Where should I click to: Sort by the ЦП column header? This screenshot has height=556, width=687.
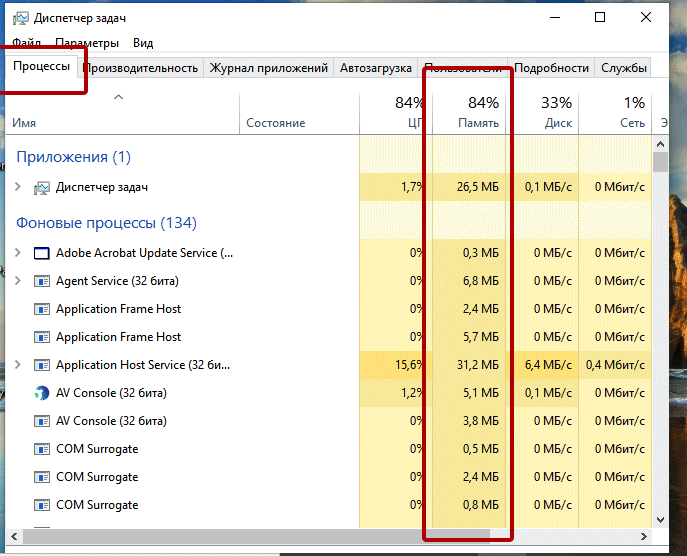pos(396,113)
